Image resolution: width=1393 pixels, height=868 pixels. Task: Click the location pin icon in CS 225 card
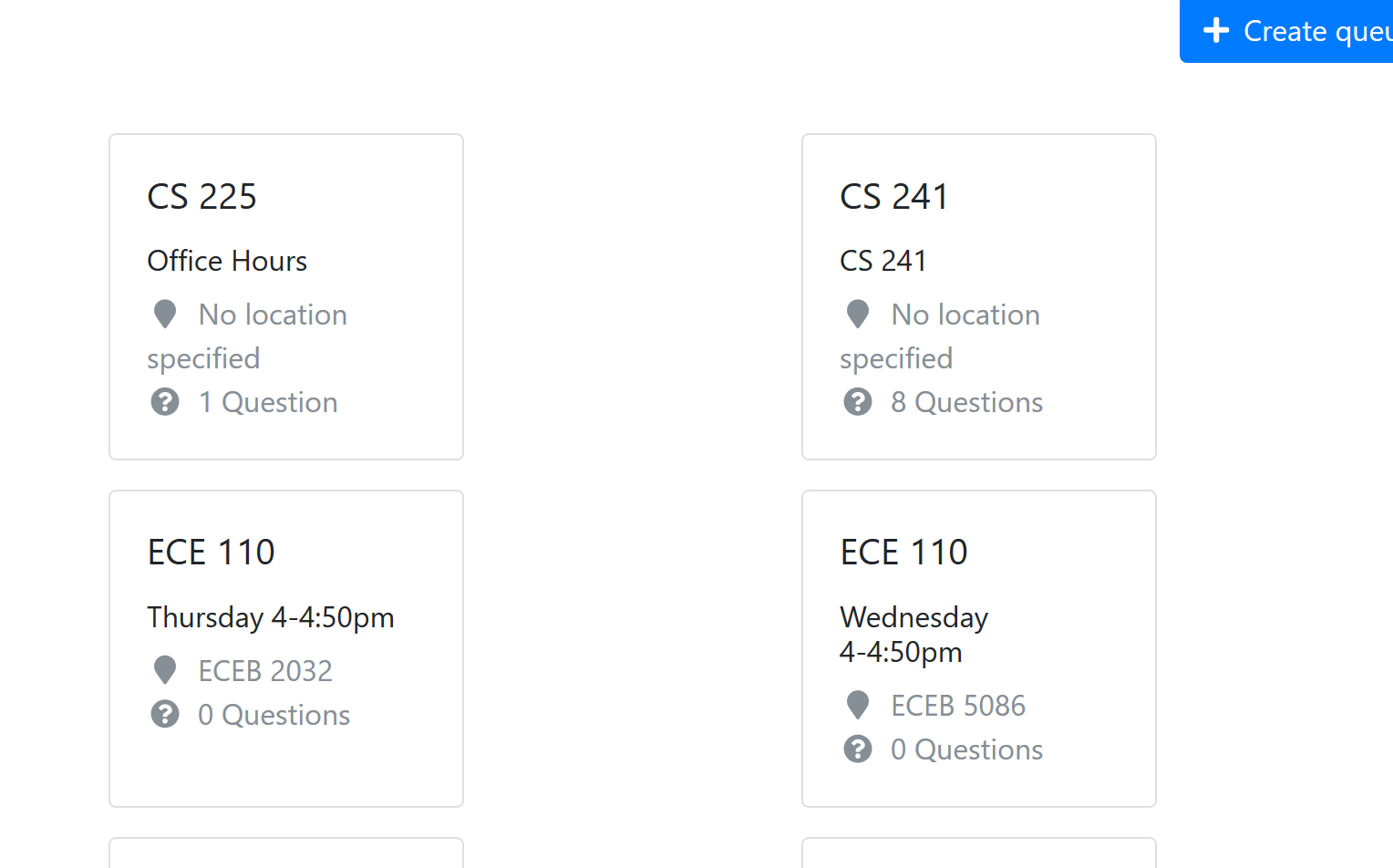click(165, 315)
